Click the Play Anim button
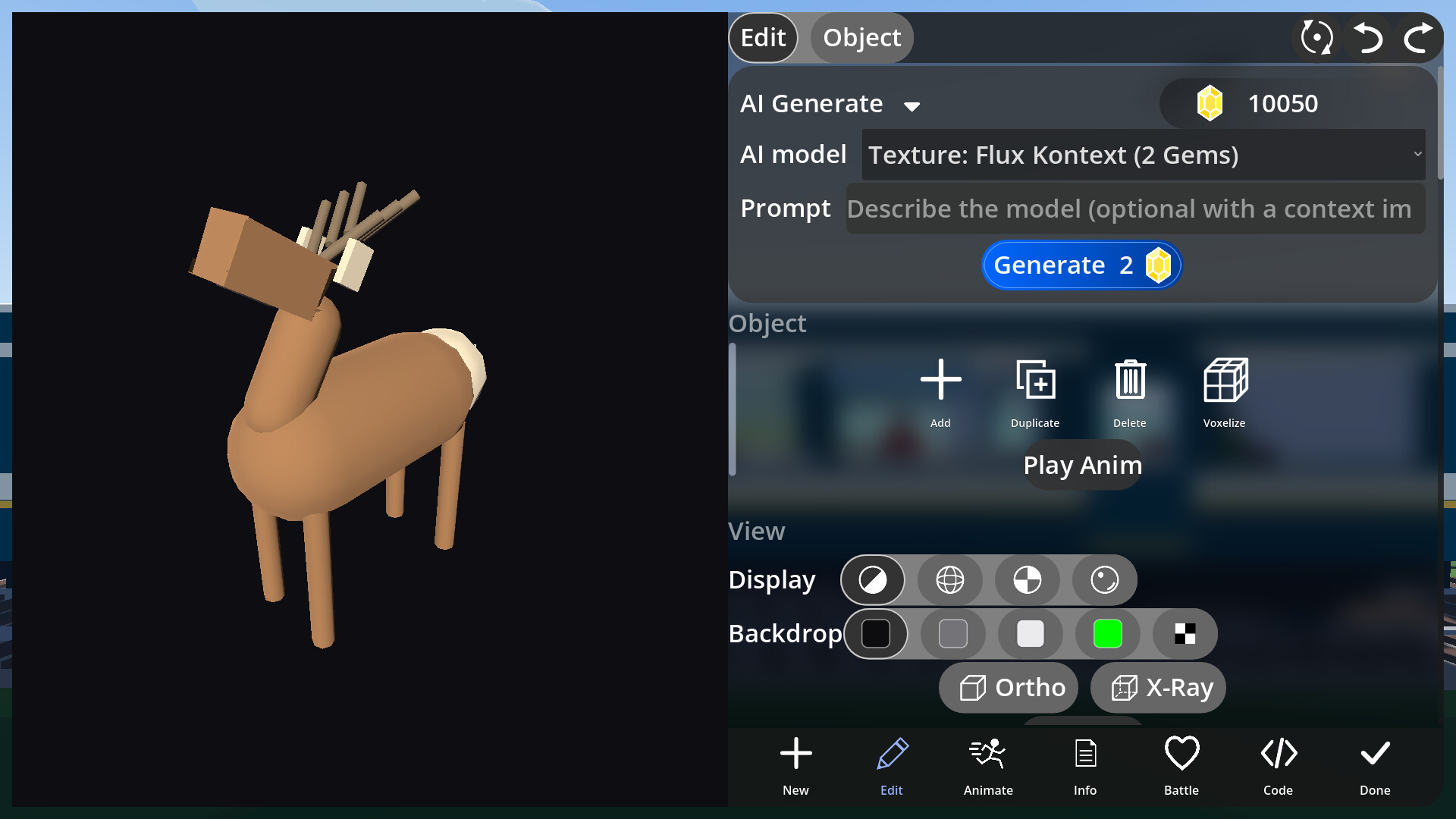Image resolution: width=1456 pixels, height=819 pixels. tap(1082, 465)
